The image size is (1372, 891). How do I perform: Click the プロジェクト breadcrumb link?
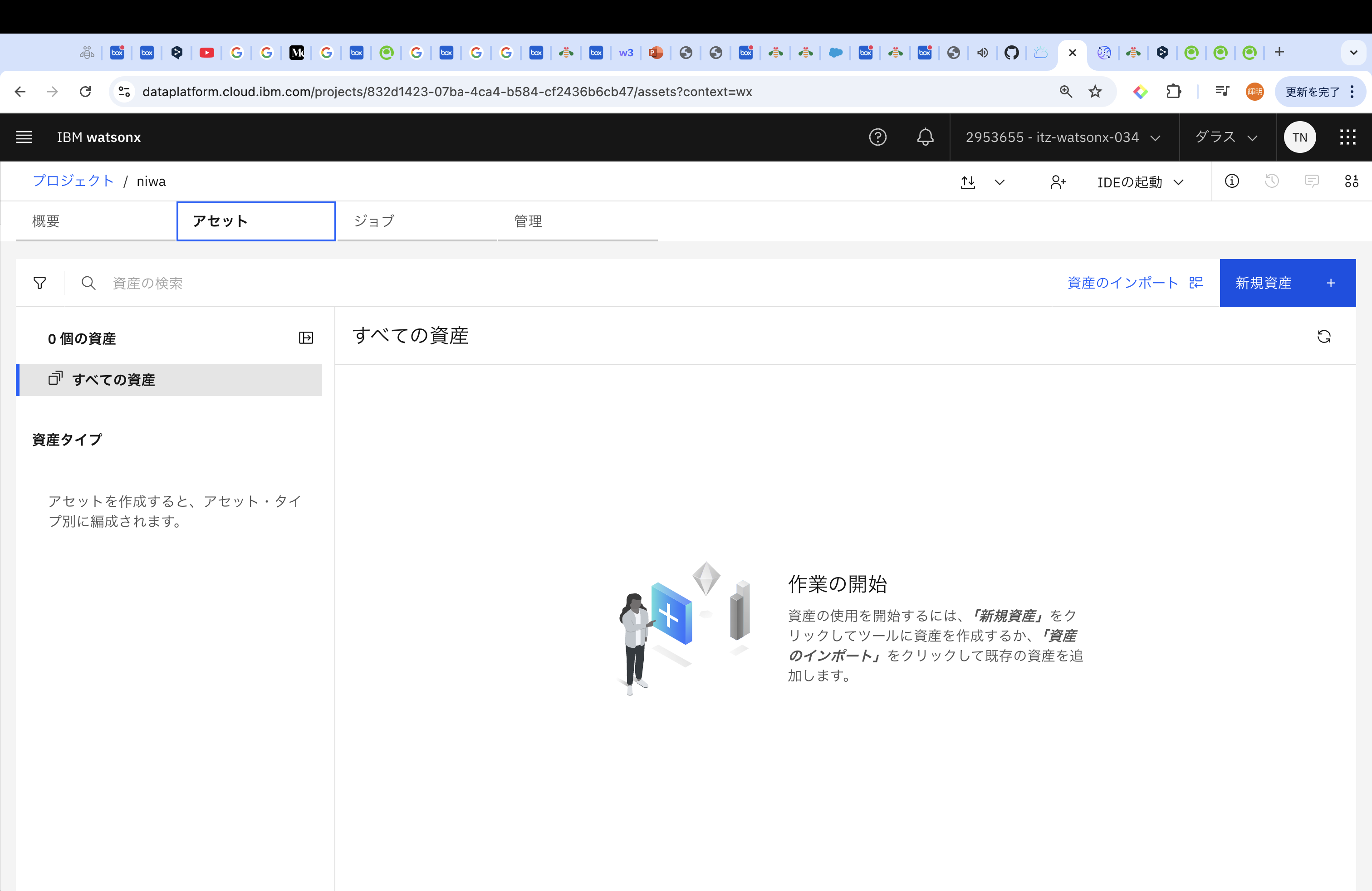73,181
